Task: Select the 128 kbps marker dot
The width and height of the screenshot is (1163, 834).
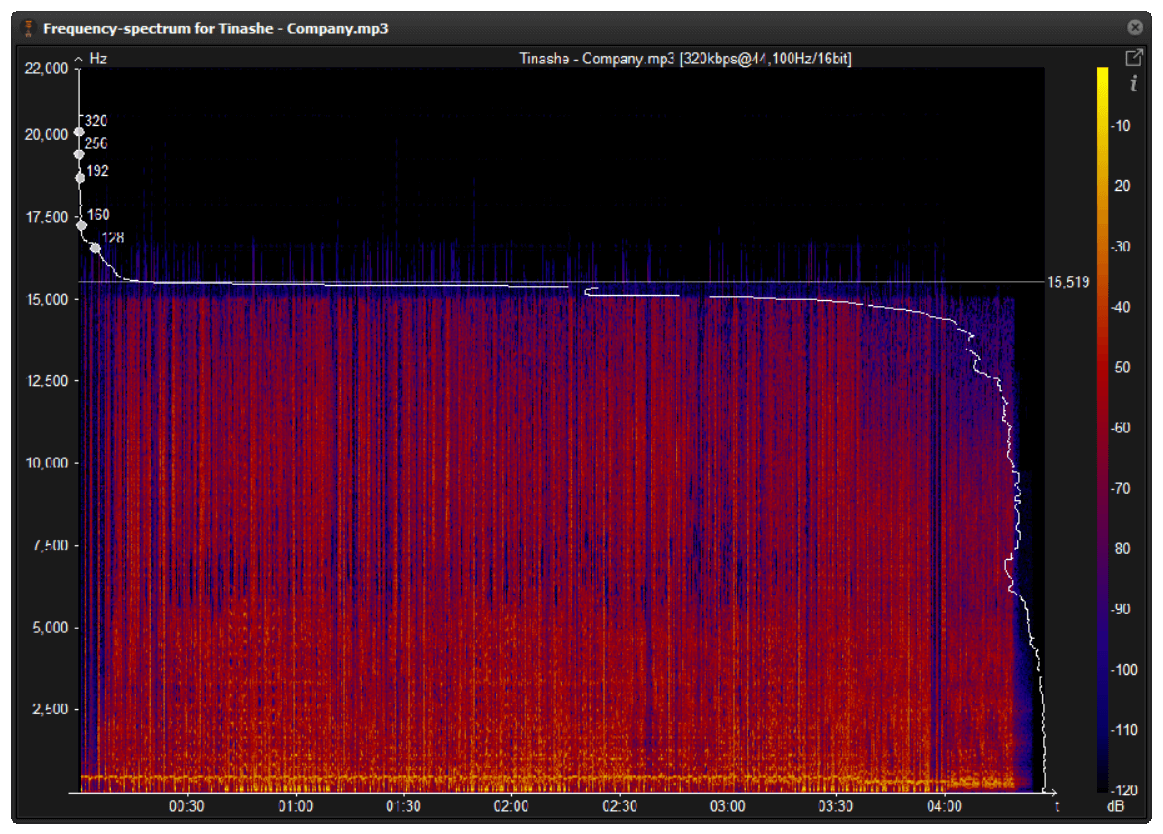Action: click(95, 248)
